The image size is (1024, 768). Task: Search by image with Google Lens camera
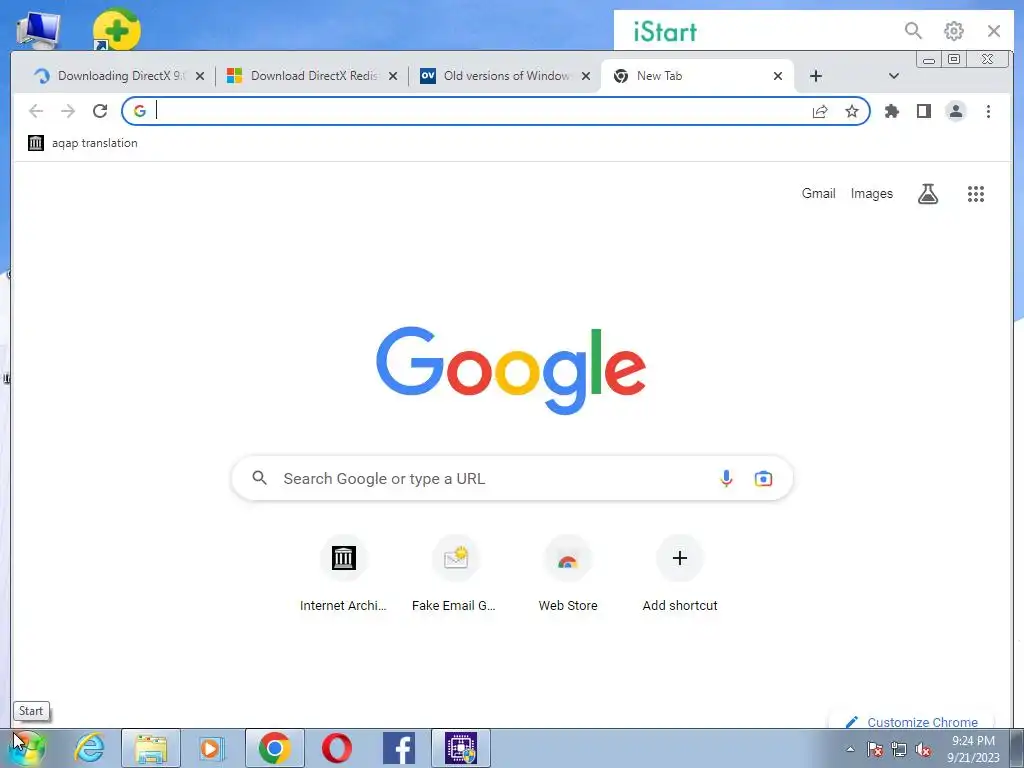pos(763,479)
